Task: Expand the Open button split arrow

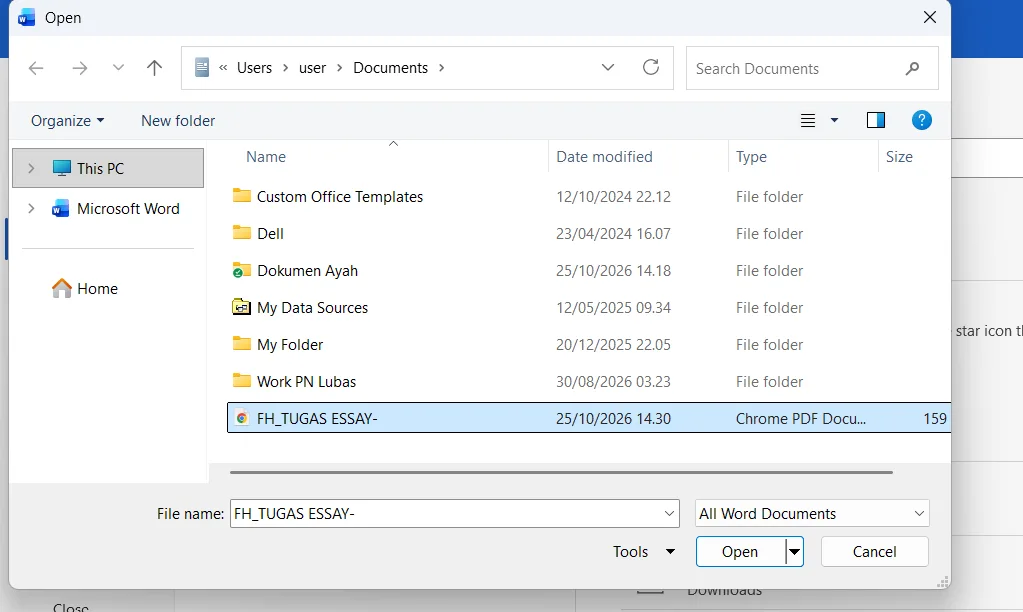Action: point(794,552)
